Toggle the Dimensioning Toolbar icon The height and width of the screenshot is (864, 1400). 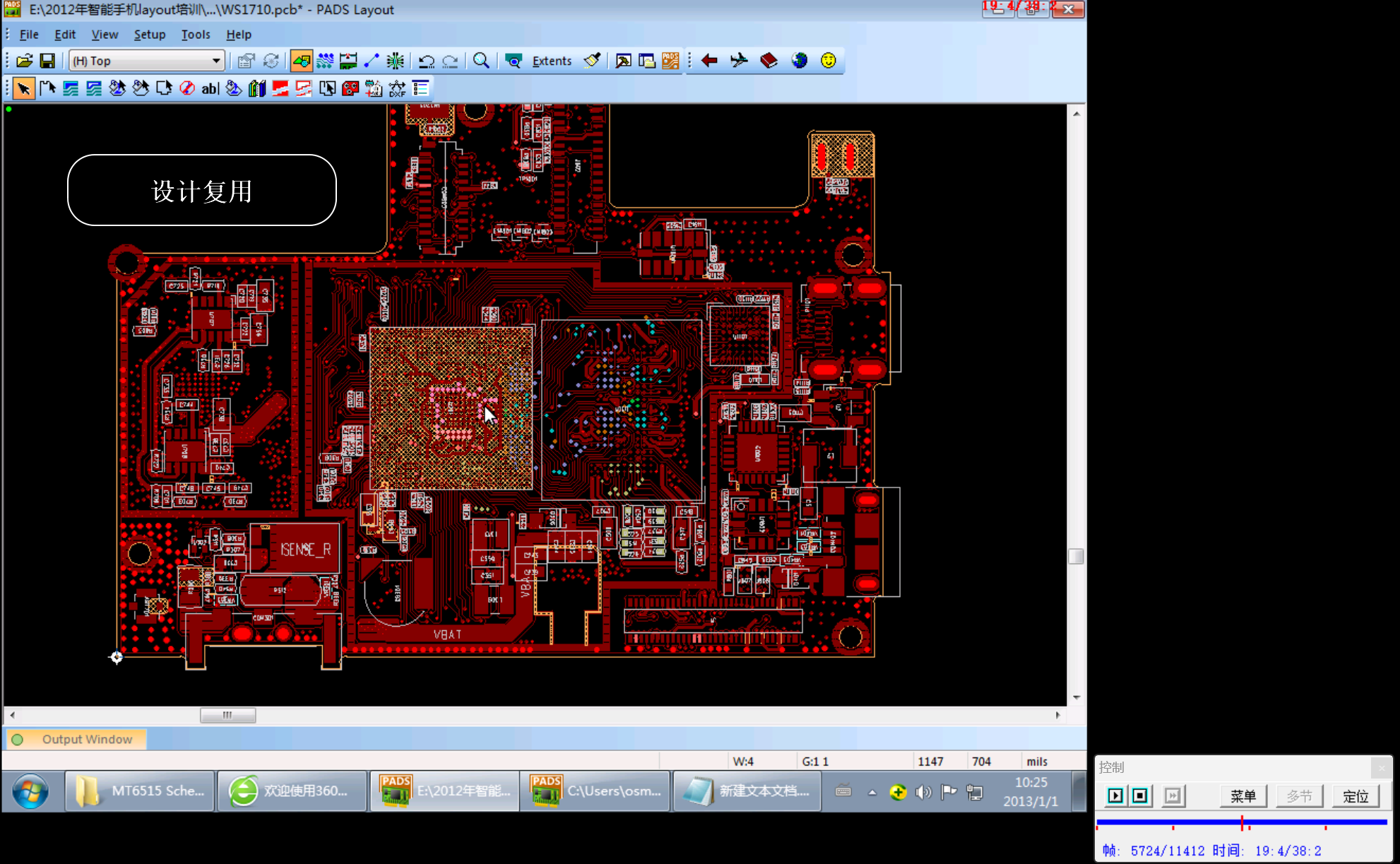[x=348, y=61]
